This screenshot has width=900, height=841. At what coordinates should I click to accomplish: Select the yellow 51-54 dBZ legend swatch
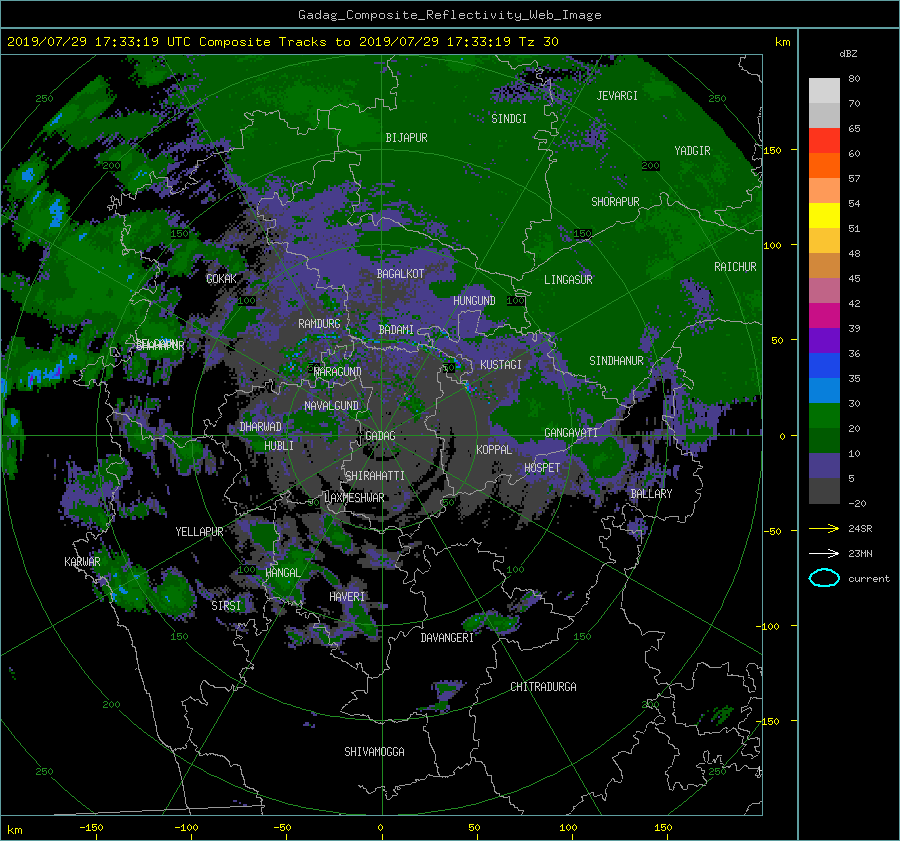tap(824, 216)
